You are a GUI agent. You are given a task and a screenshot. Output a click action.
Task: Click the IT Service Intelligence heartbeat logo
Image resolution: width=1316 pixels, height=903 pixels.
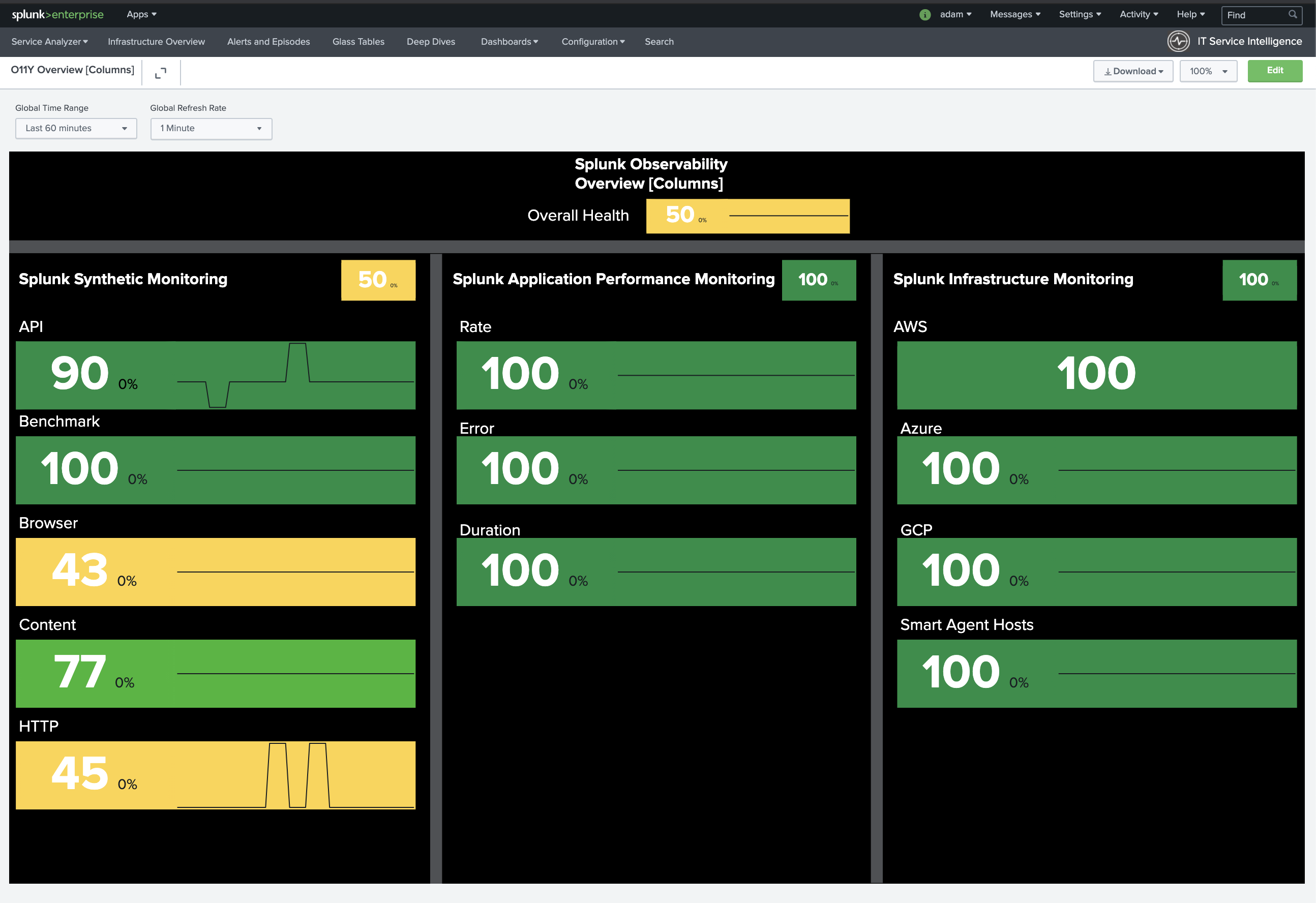tap(1178, 41)
